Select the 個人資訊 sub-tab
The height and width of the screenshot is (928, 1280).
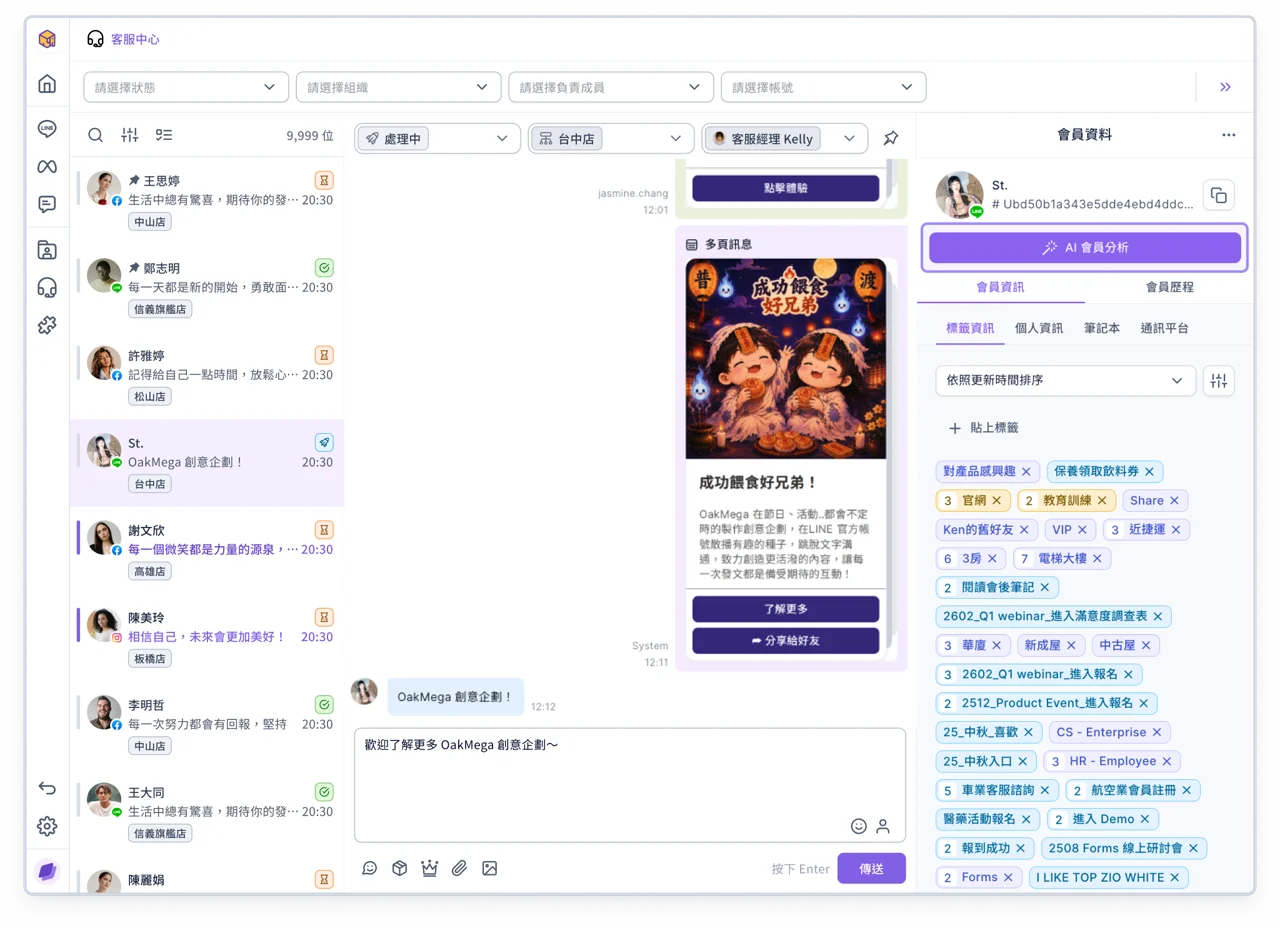coord(1039,328)
